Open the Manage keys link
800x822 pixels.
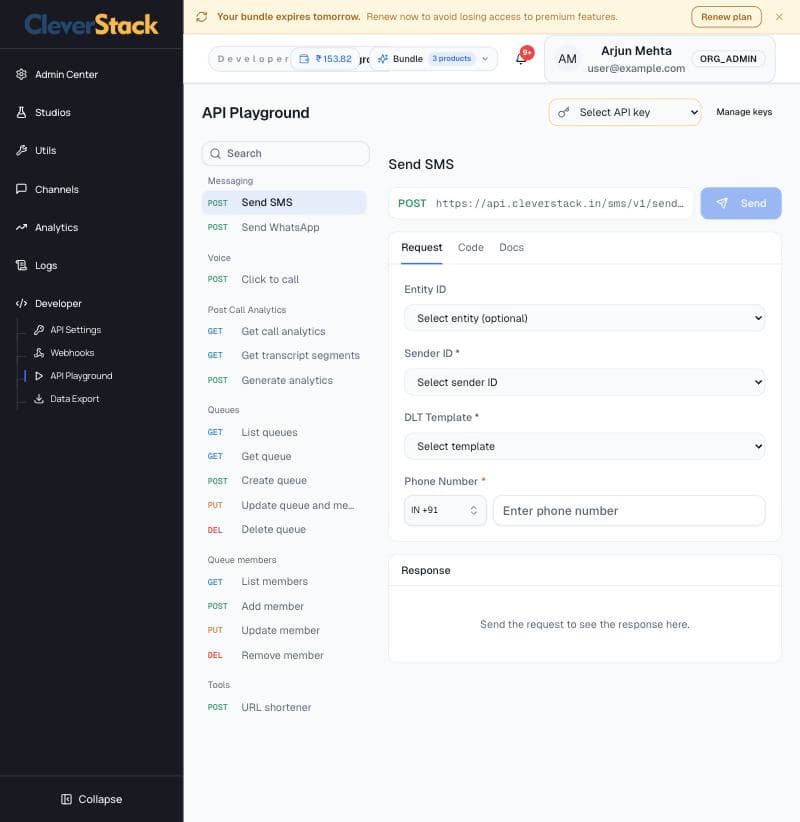(744, 112)
